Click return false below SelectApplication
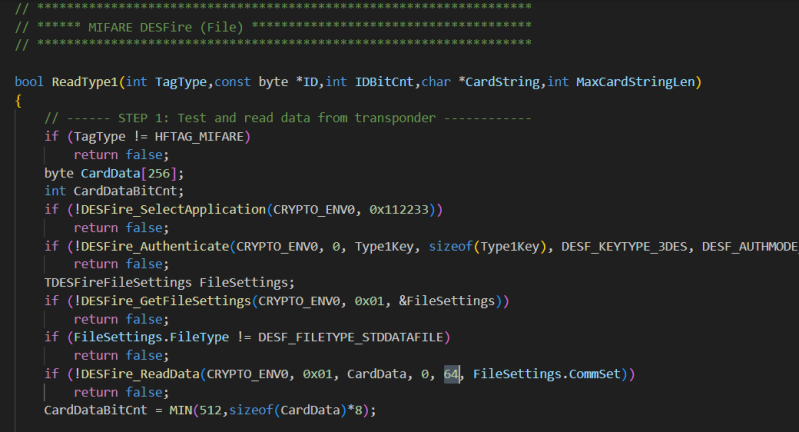Screen dimensions: 799x432 (x=120, y=228)
